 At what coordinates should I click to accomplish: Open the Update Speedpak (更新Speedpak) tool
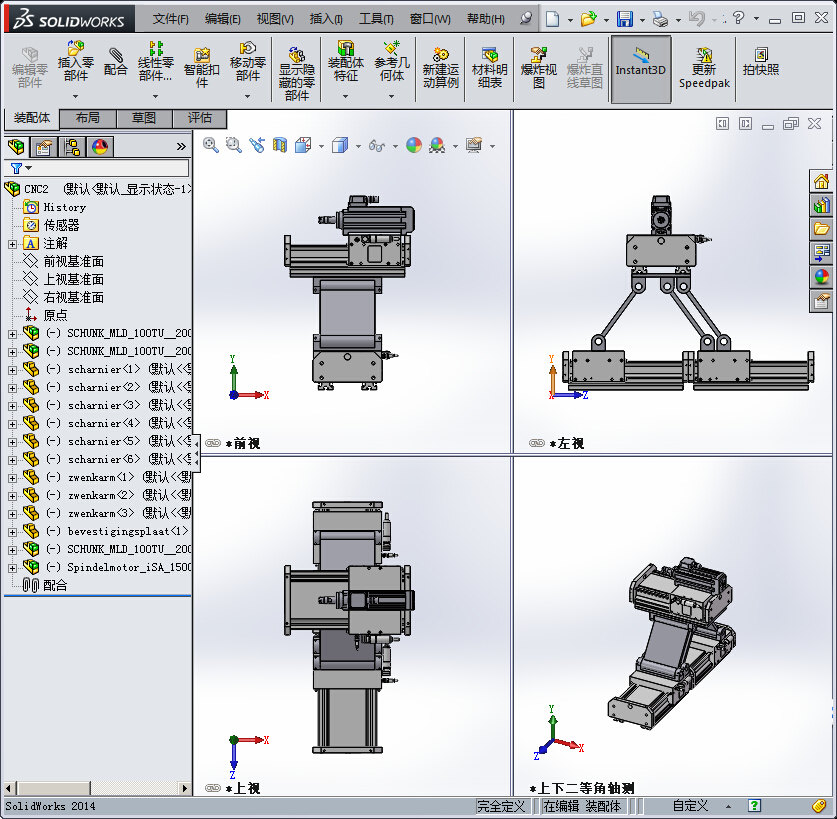[704, 67]
